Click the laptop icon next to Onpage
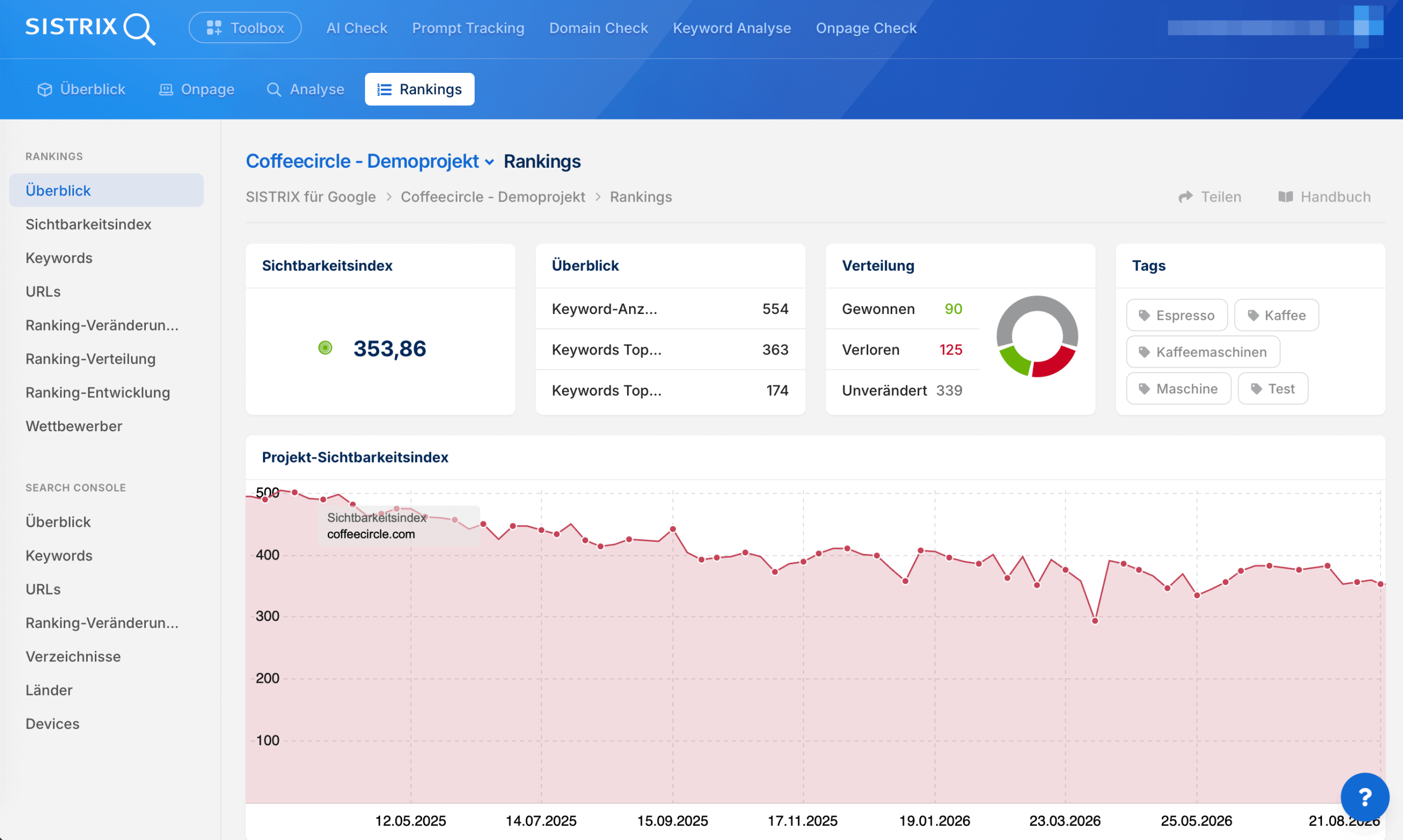 (166, 89)
